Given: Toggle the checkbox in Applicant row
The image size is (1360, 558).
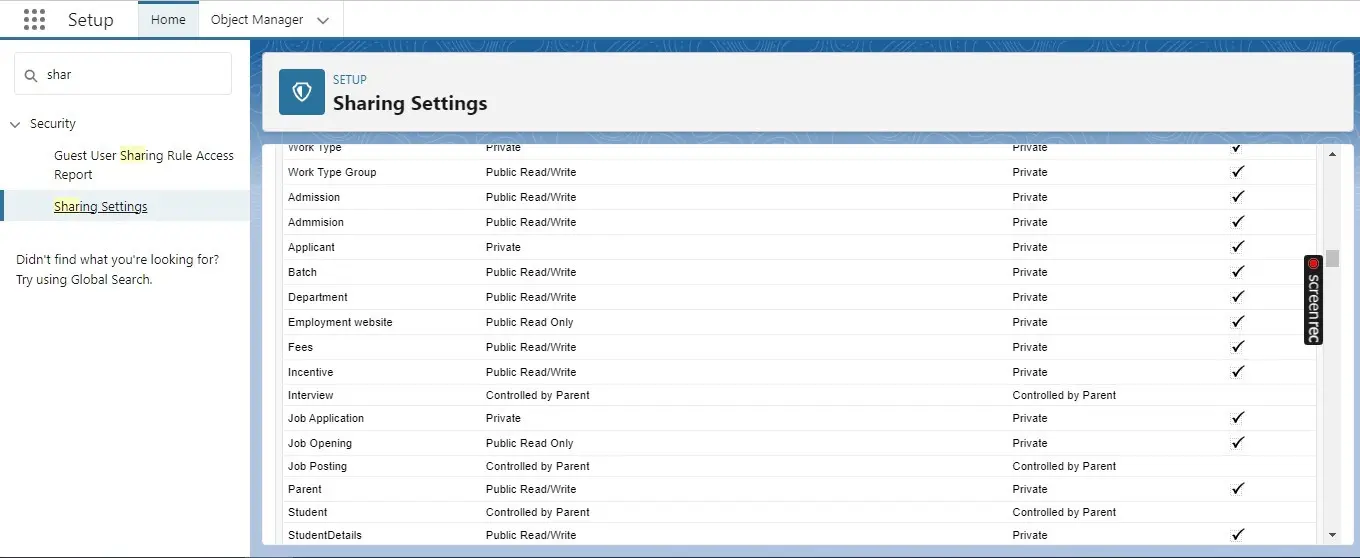Looking at the screenshot, I should 1237,247.
